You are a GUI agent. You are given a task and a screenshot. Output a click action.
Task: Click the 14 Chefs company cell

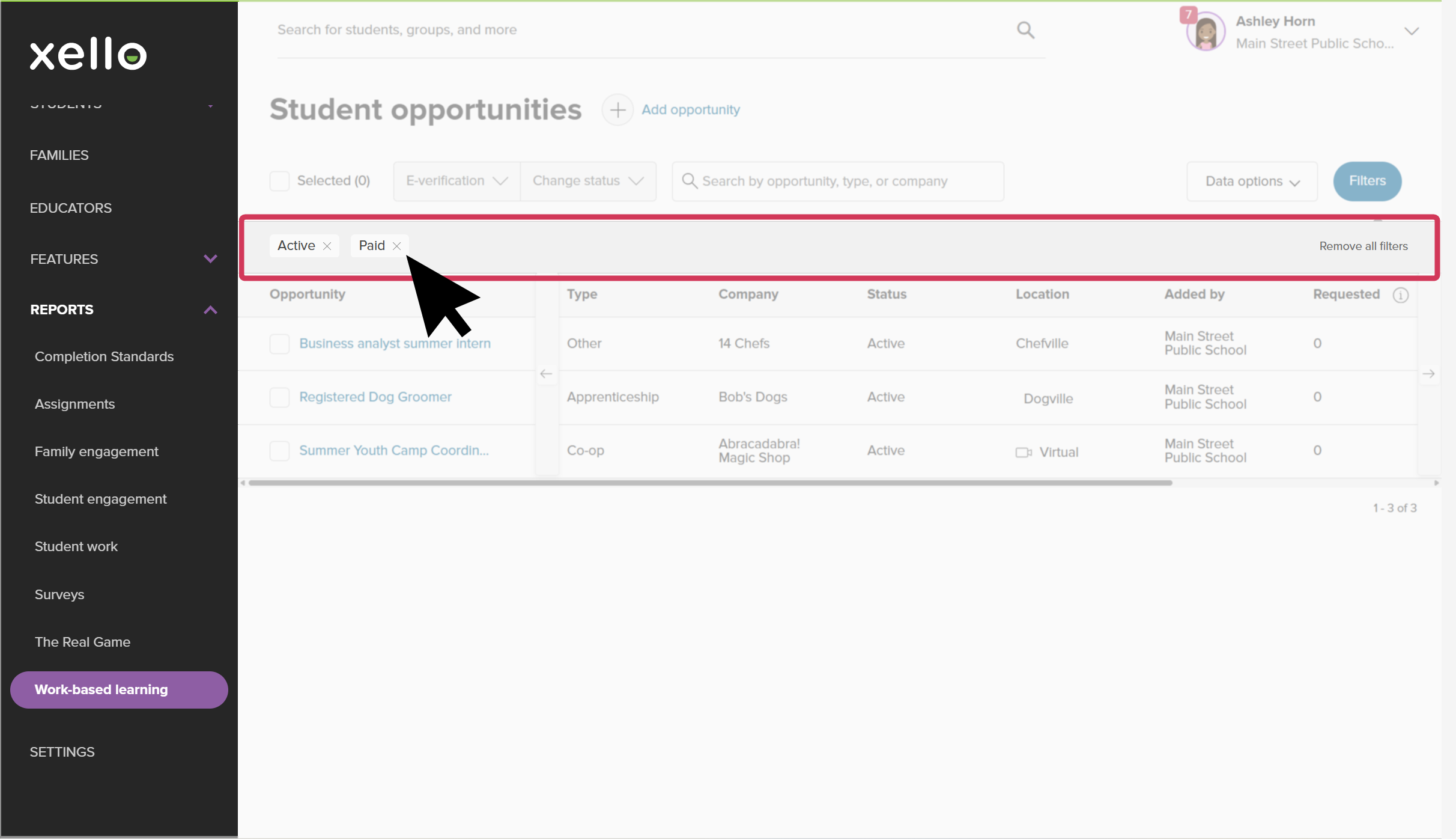(x=744, y=344)
